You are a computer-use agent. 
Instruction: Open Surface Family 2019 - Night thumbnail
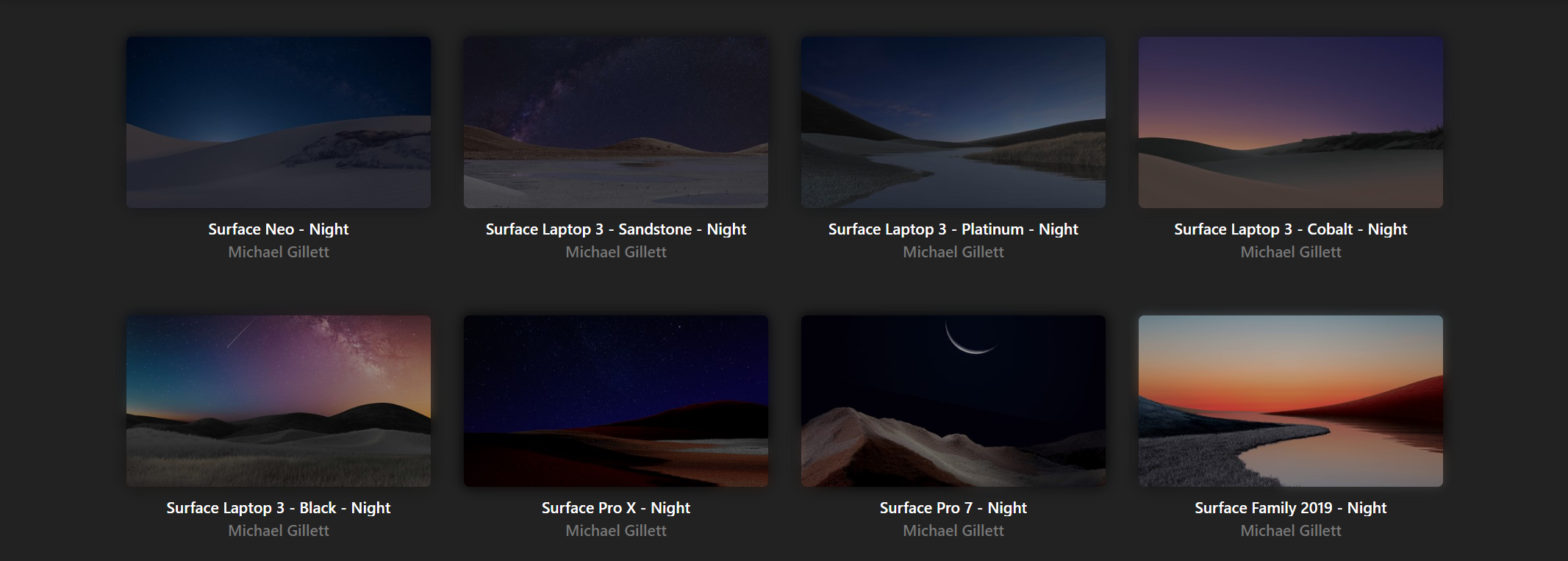[1291, 401]
